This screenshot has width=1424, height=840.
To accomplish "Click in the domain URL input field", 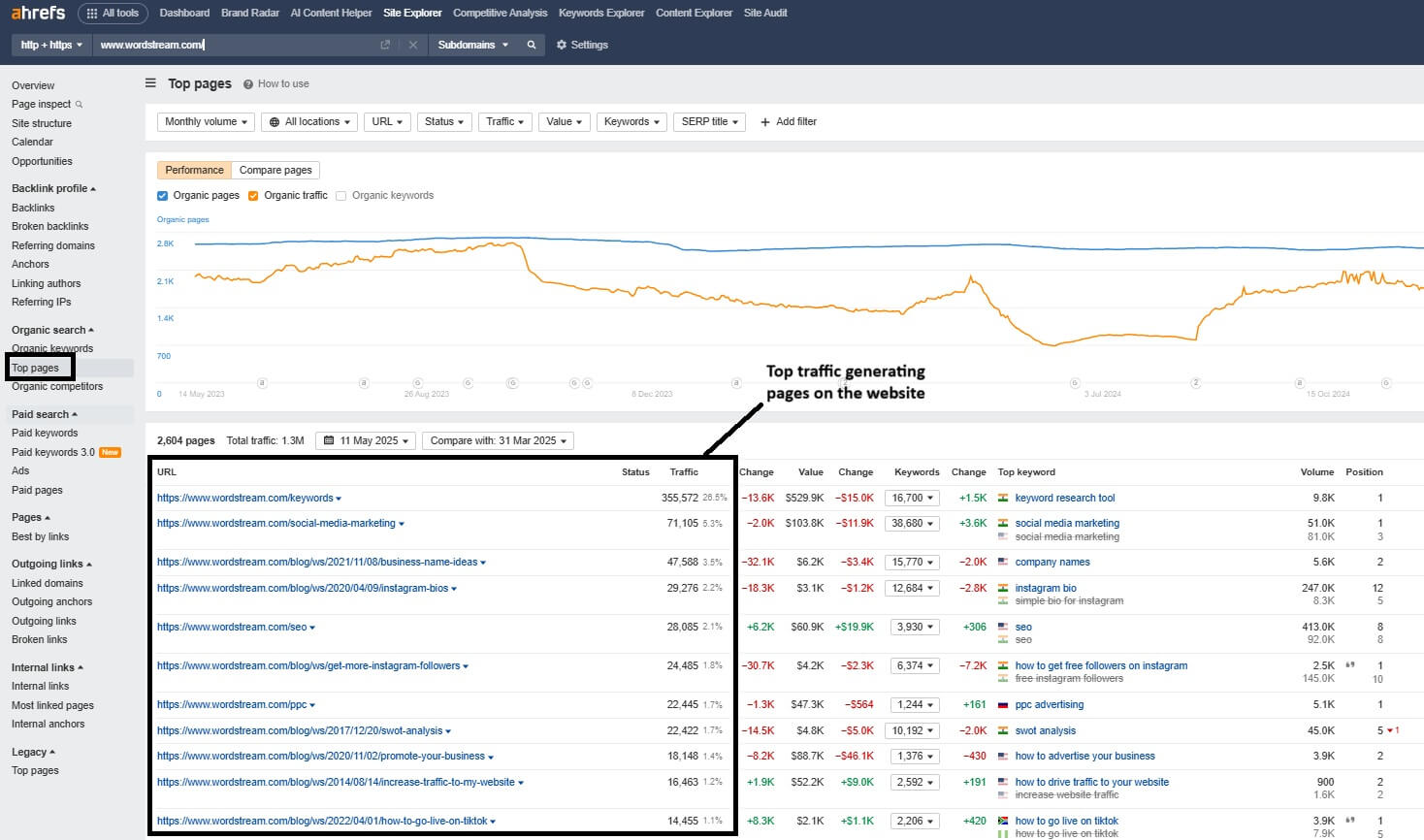I will click(x=235, y=45).
